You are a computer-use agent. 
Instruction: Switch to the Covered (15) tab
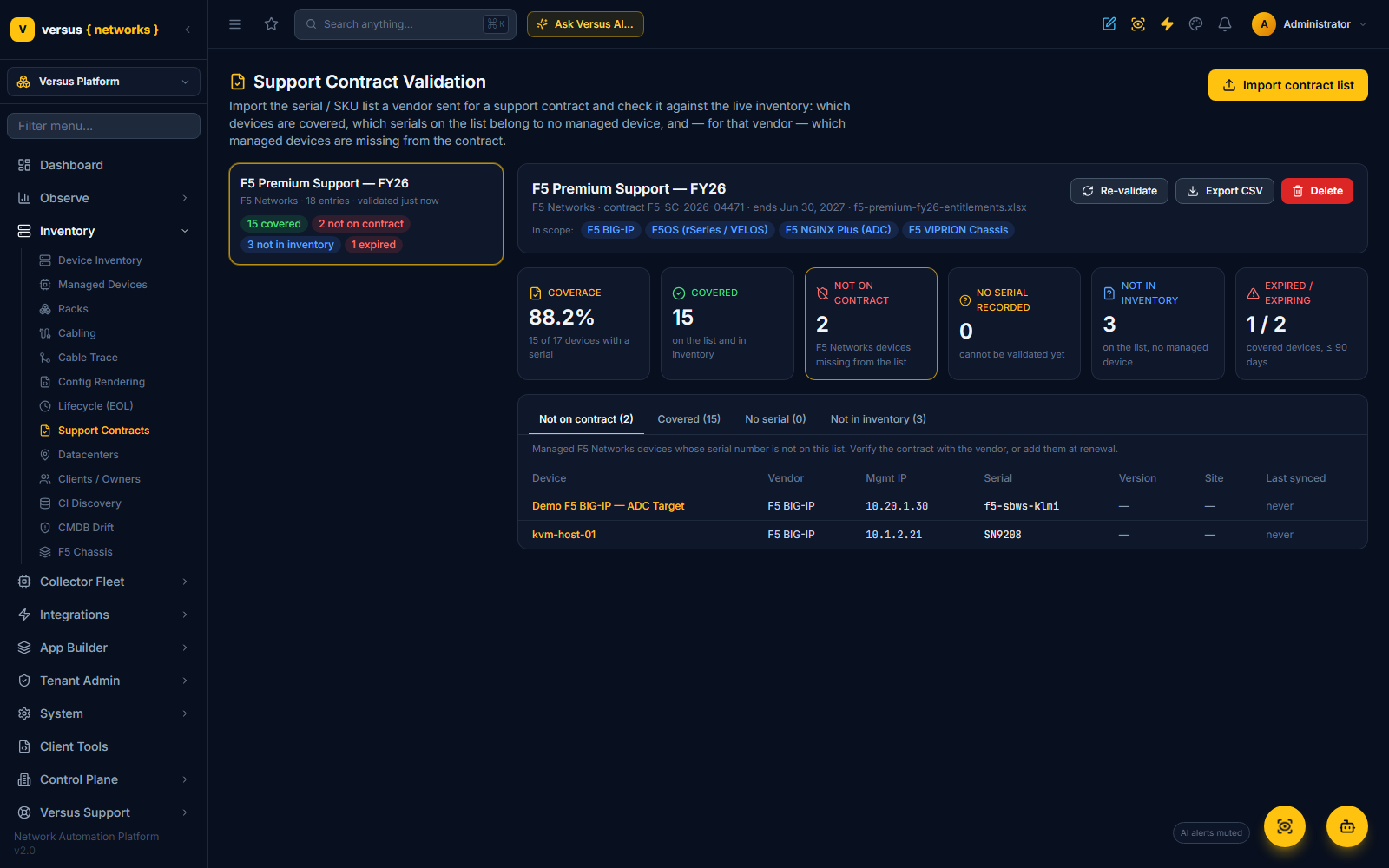click(688, 419)
